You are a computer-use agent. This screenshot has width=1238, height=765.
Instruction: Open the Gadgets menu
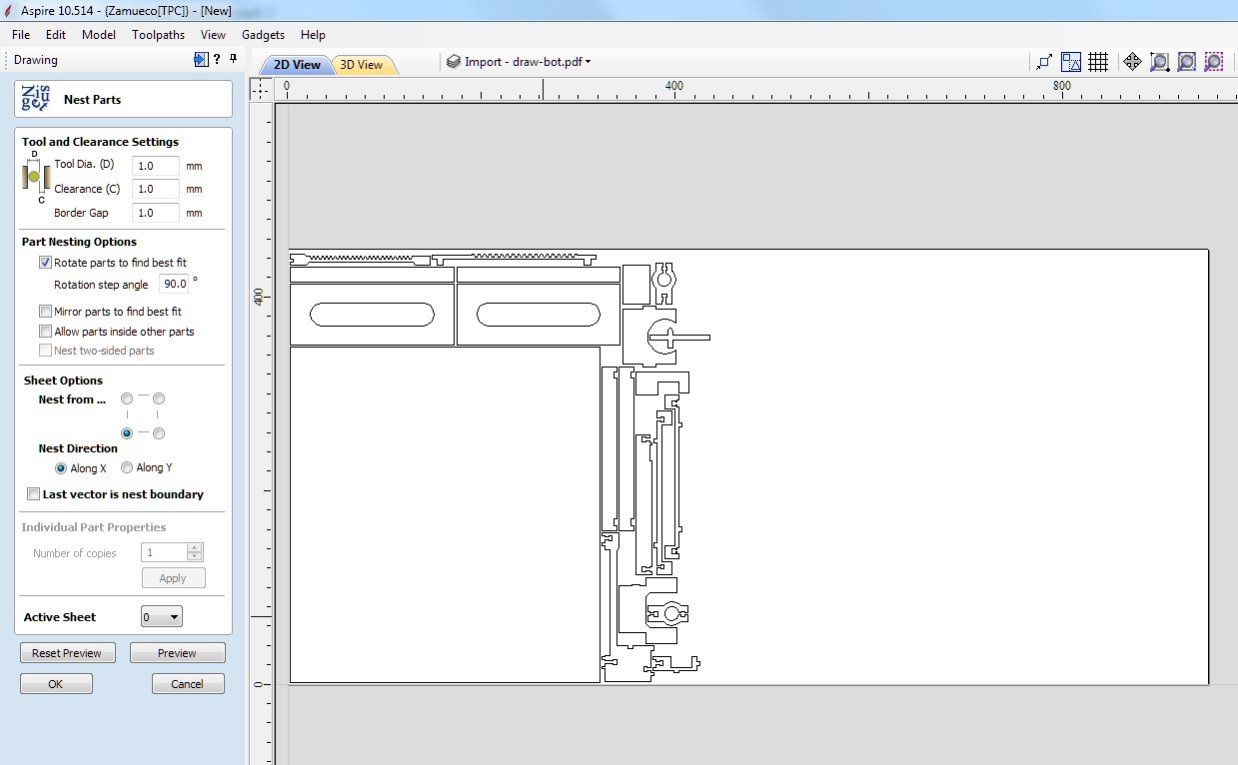pos(263,35)
